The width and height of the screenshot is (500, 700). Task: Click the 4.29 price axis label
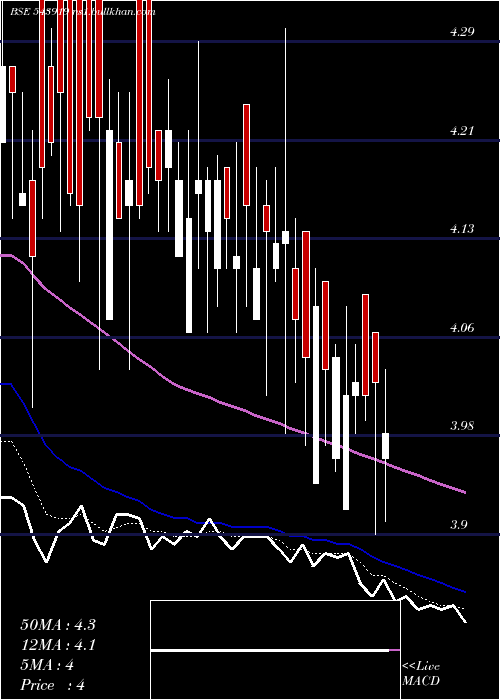(462, 32)
